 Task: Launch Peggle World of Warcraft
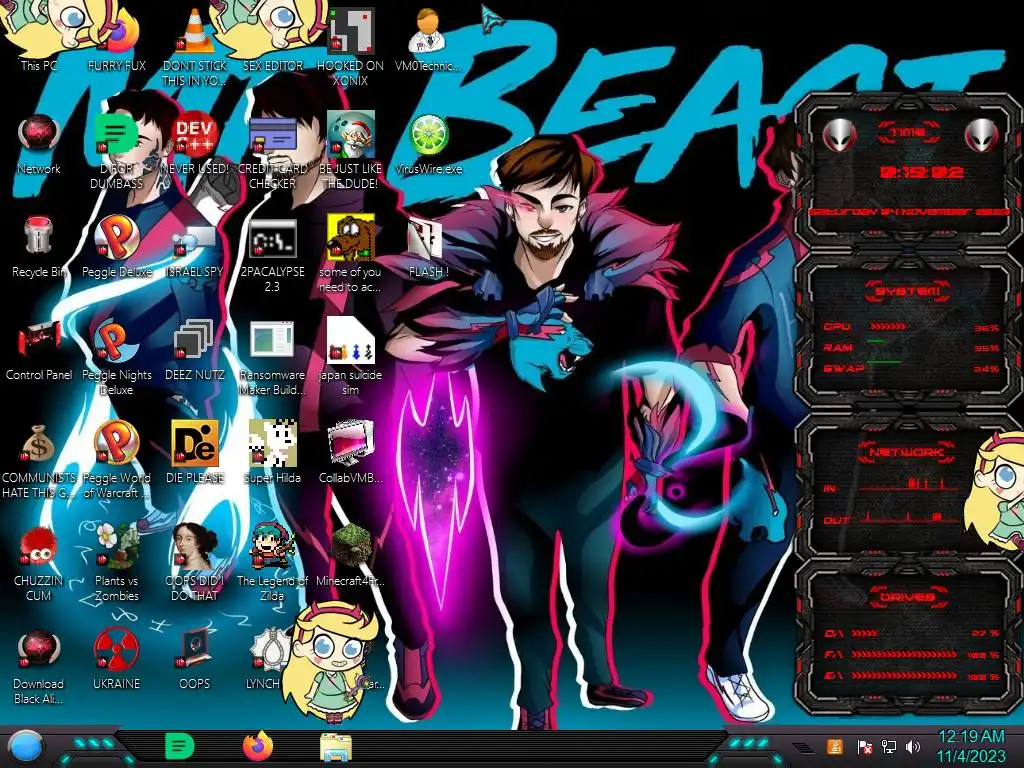click(x=116, y=443)
